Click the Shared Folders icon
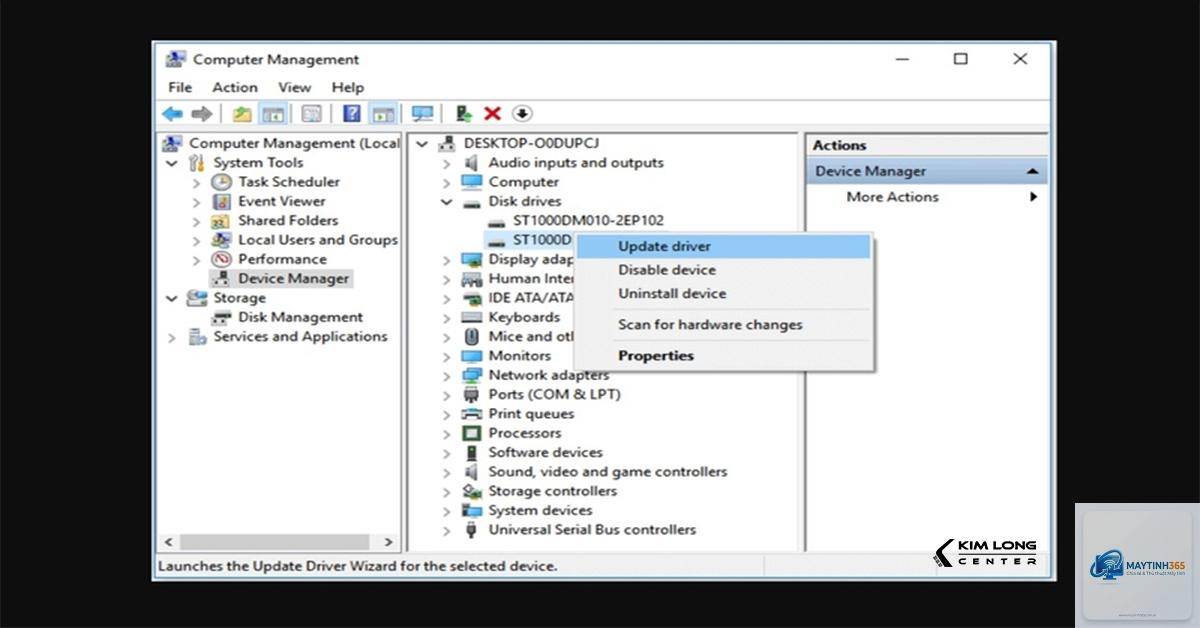The image size is (1200, 628). [222, 221]
